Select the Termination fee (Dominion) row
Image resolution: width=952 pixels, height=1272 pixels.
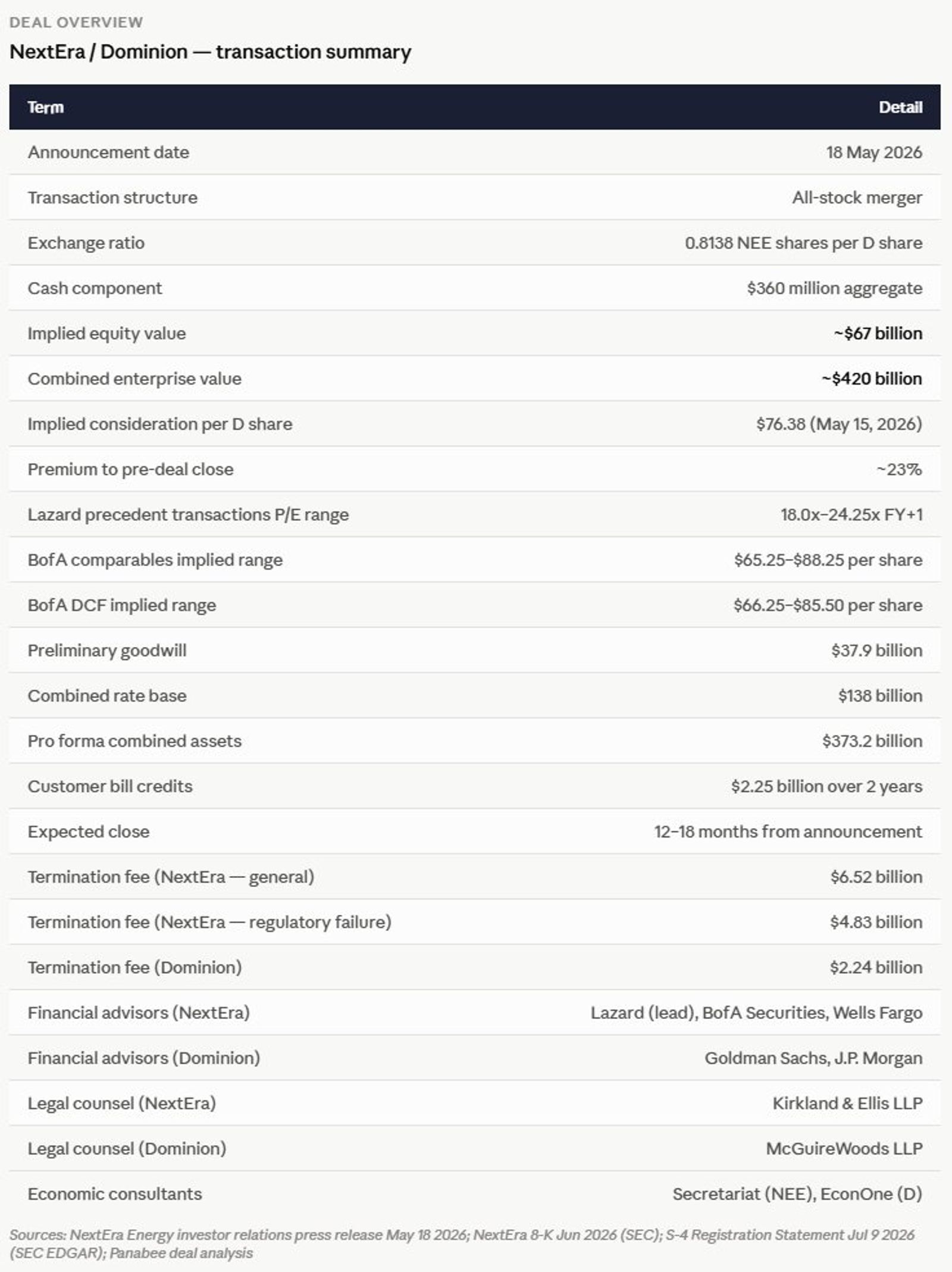[x=475, y=967]
